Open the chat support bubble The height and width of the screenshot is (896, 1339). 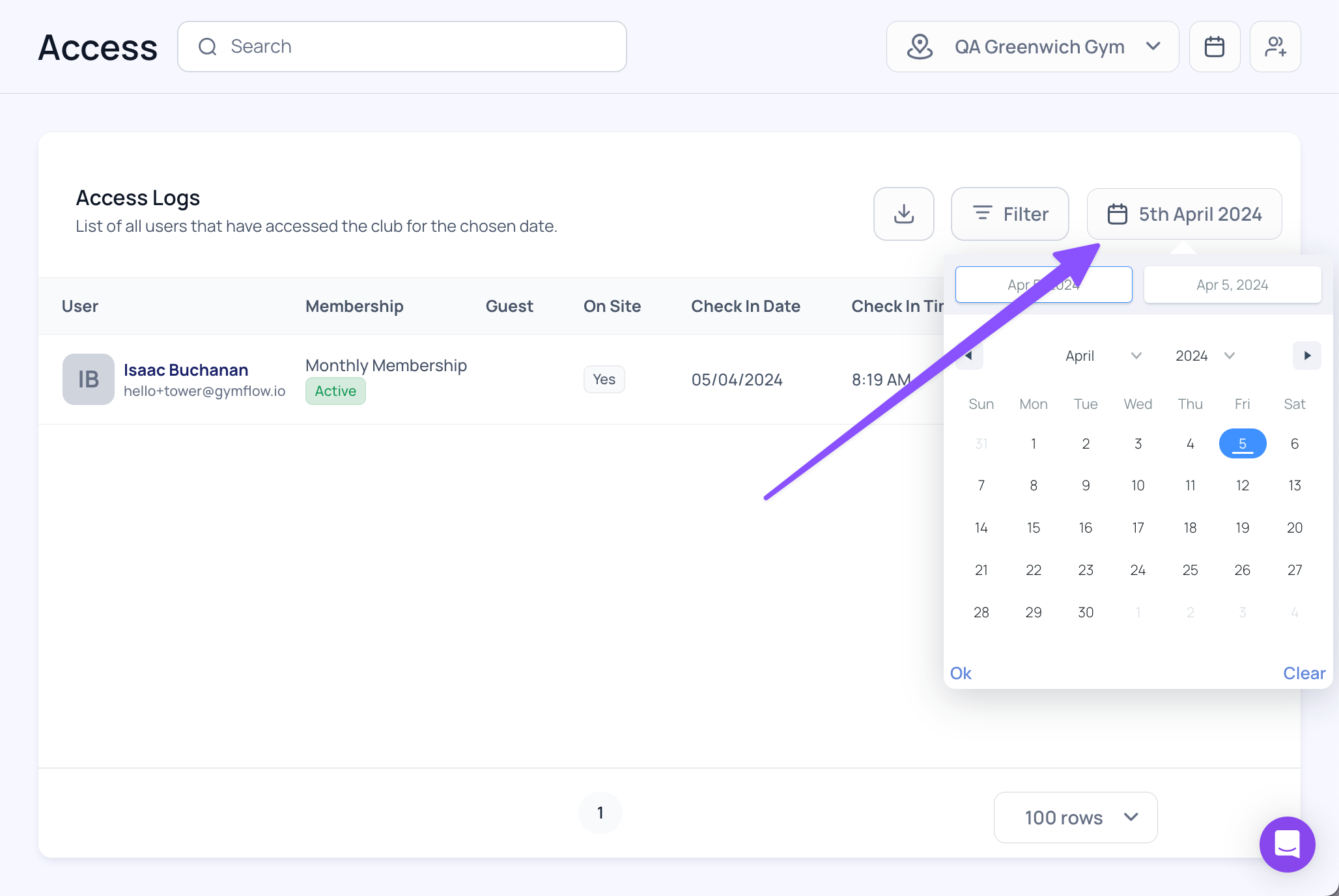tap(1287, 844)
